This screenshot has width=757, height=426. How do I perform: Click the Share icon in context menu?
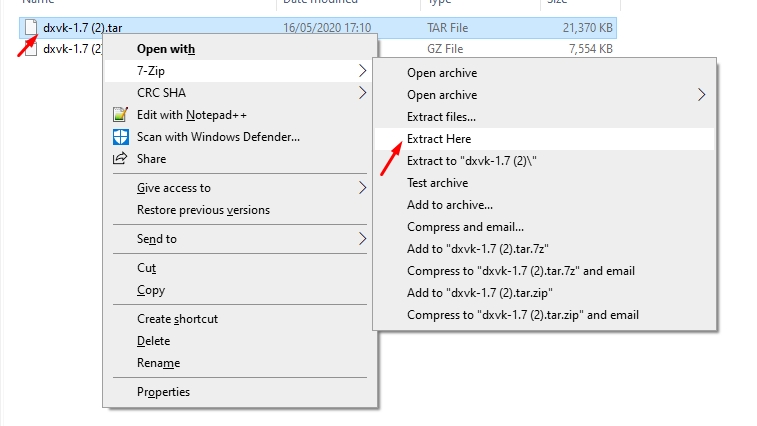[x=120, y=159]
